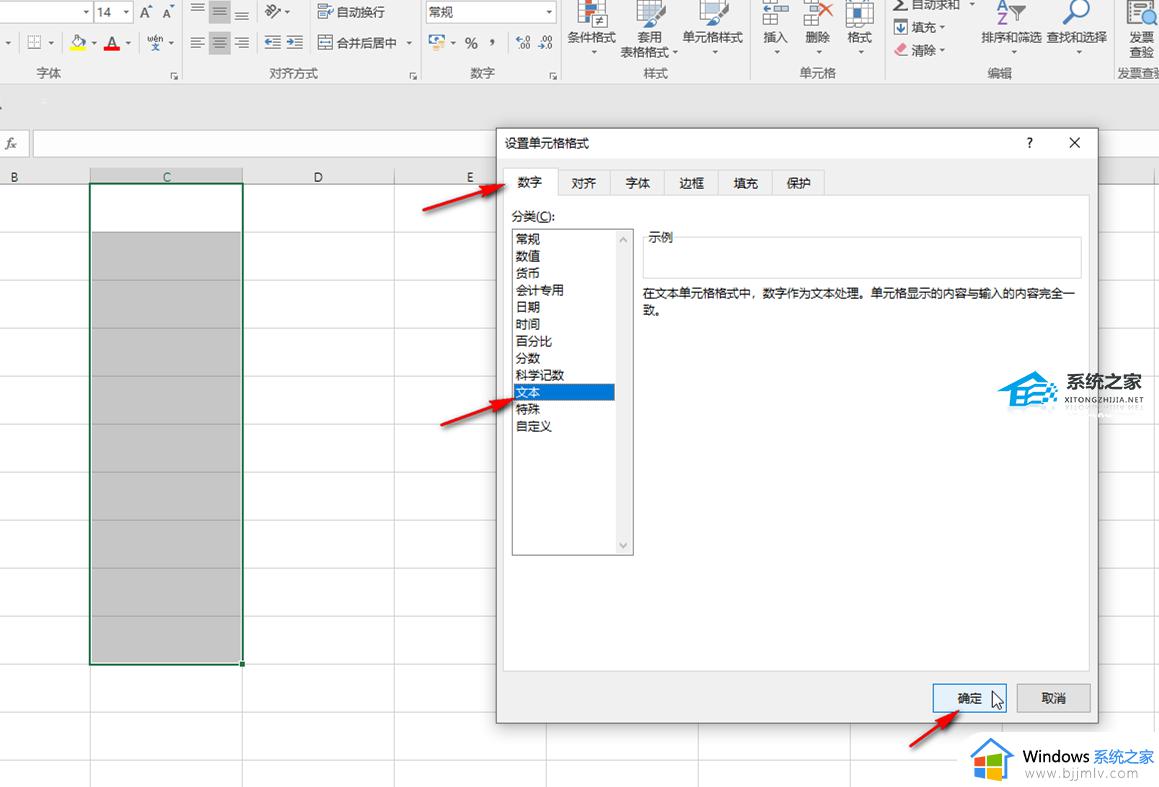Open 套用表格格式 table format menu

click(649, 30)
